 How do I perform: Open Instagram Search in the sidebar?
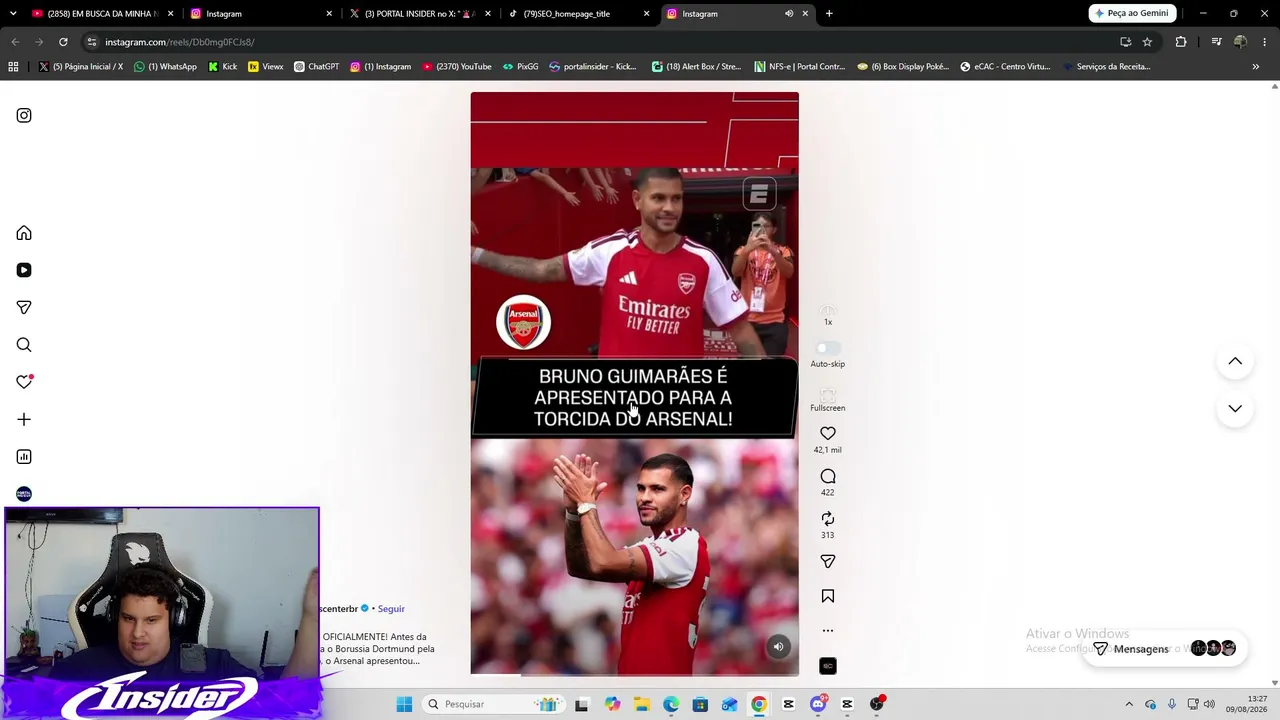[24, 345]
